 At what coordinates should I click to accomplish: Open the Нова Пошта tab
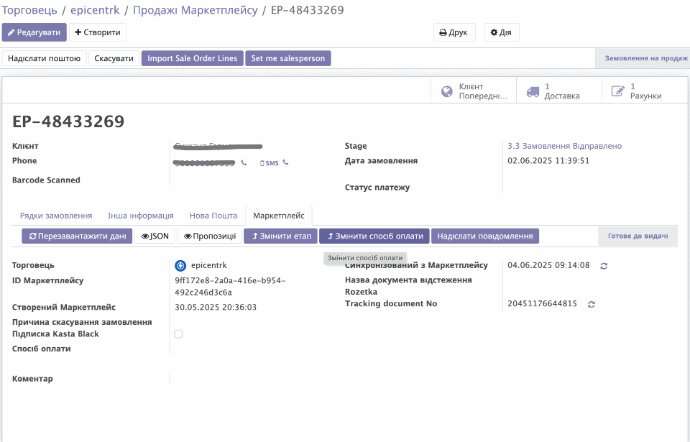213,216
